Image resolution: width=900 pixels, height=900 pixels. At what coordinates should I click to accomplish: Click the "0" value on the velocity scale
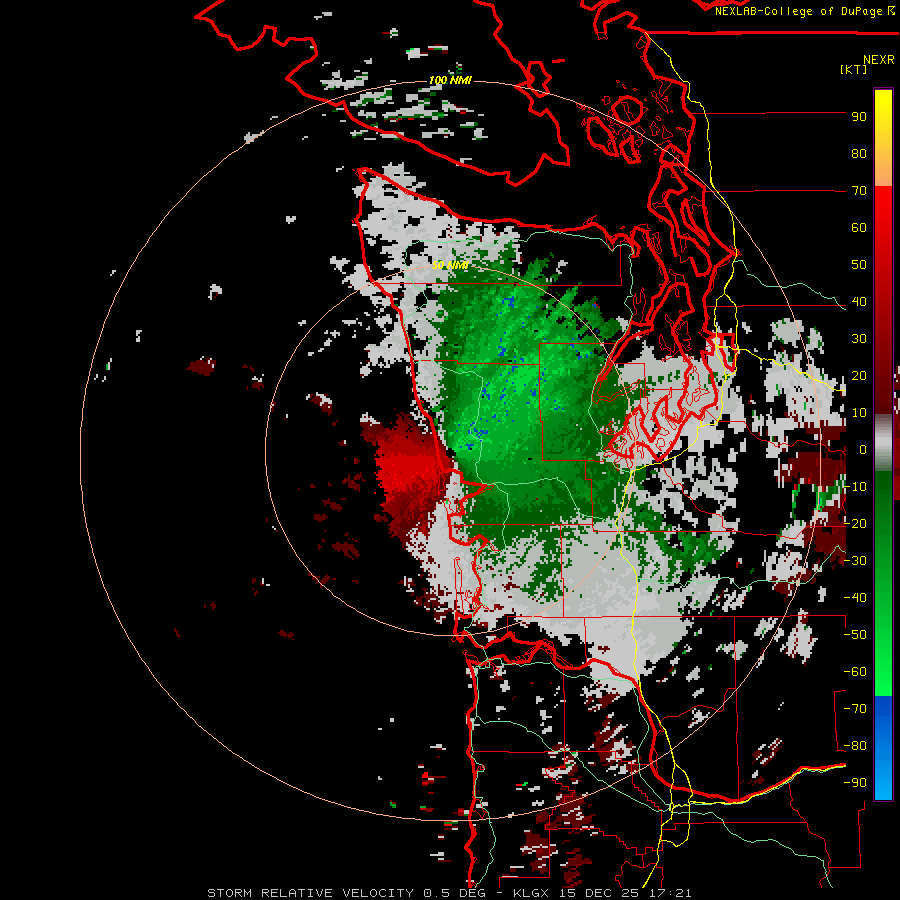pyautogui.click(x=862, y=450)
